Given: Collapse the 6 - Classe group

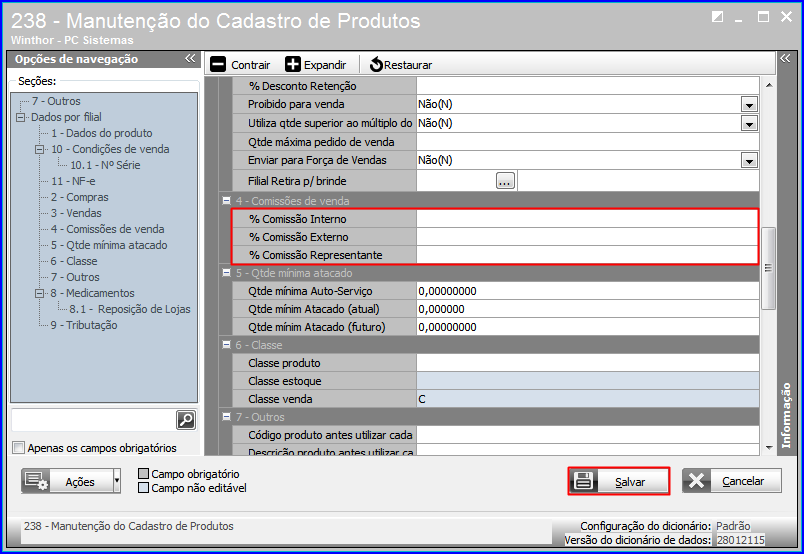Looking at the screenshot, I should [x=226, y=345].
